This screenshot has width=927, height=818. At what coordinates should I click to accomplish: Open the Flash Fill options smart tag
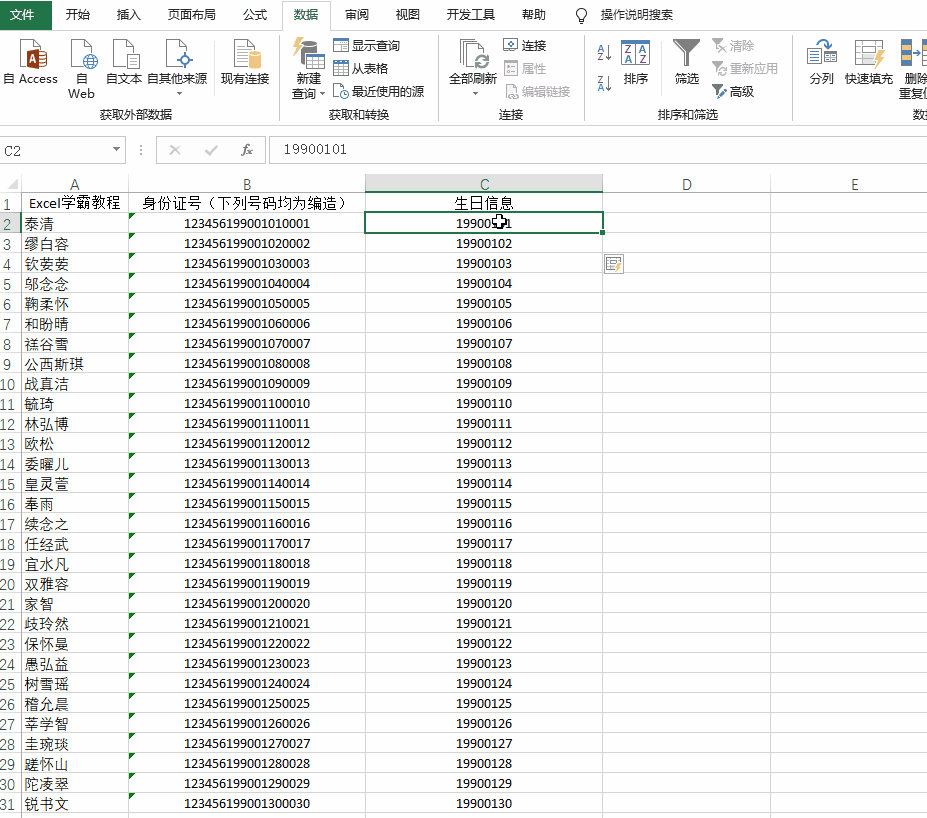coord(614,264)
